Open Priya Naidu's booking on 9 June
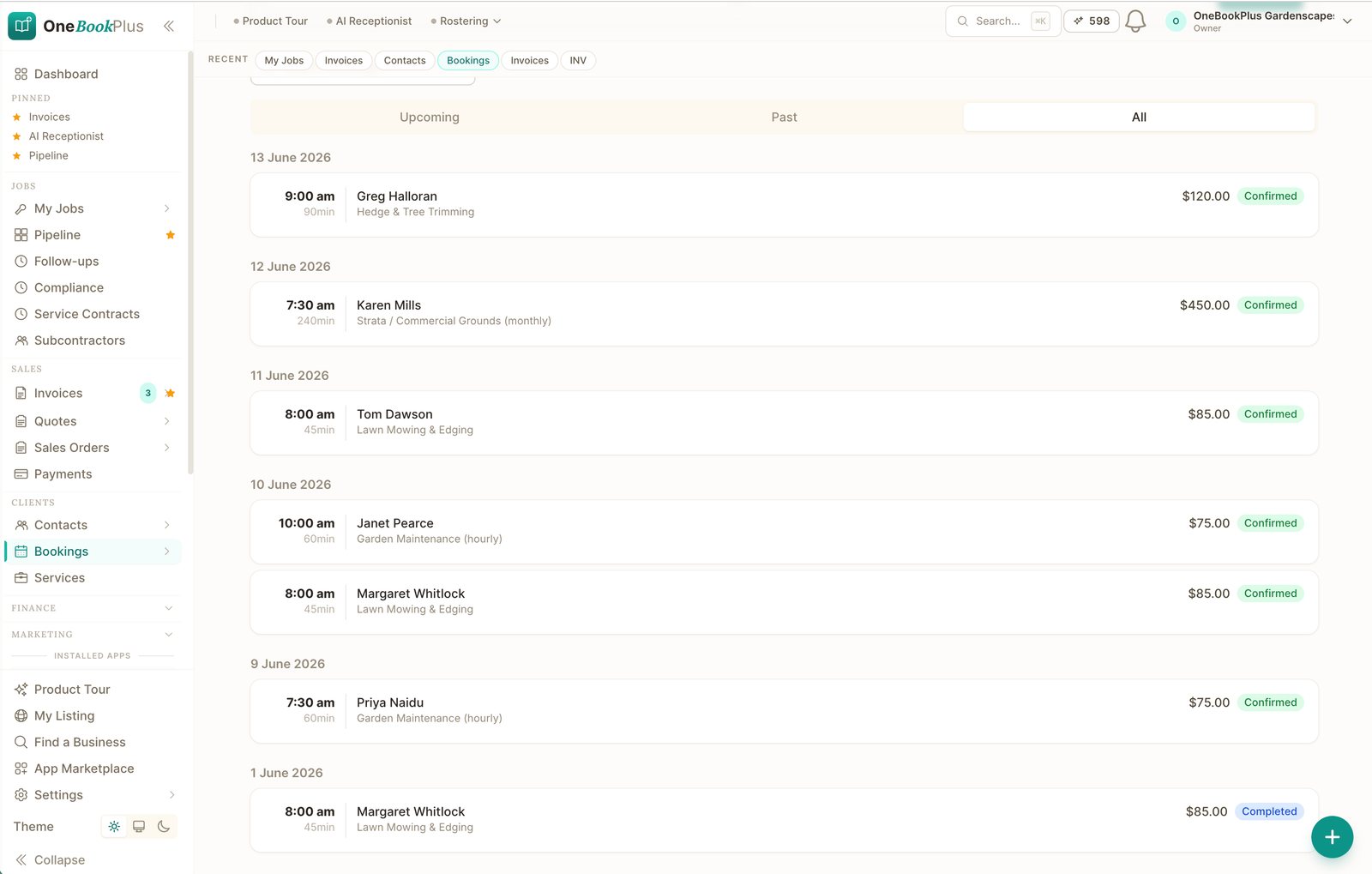 [x=784, y=711]
